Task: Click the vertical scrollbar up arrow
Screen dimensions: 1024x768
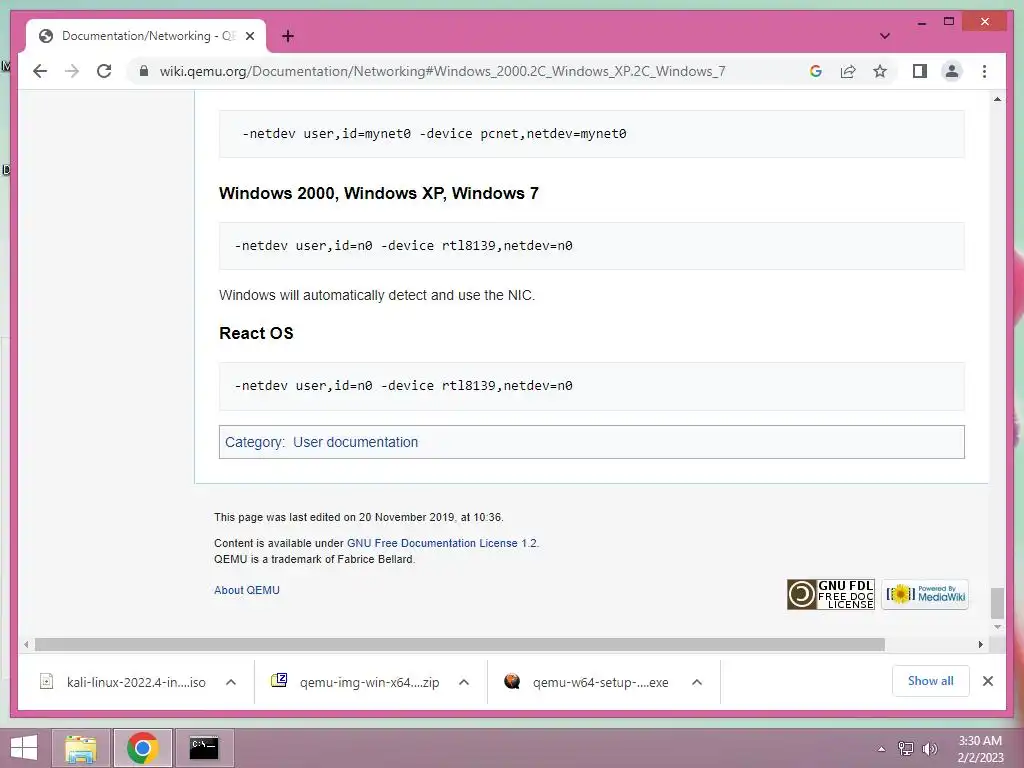Action: pyautogui.click(x=997, y=99)
